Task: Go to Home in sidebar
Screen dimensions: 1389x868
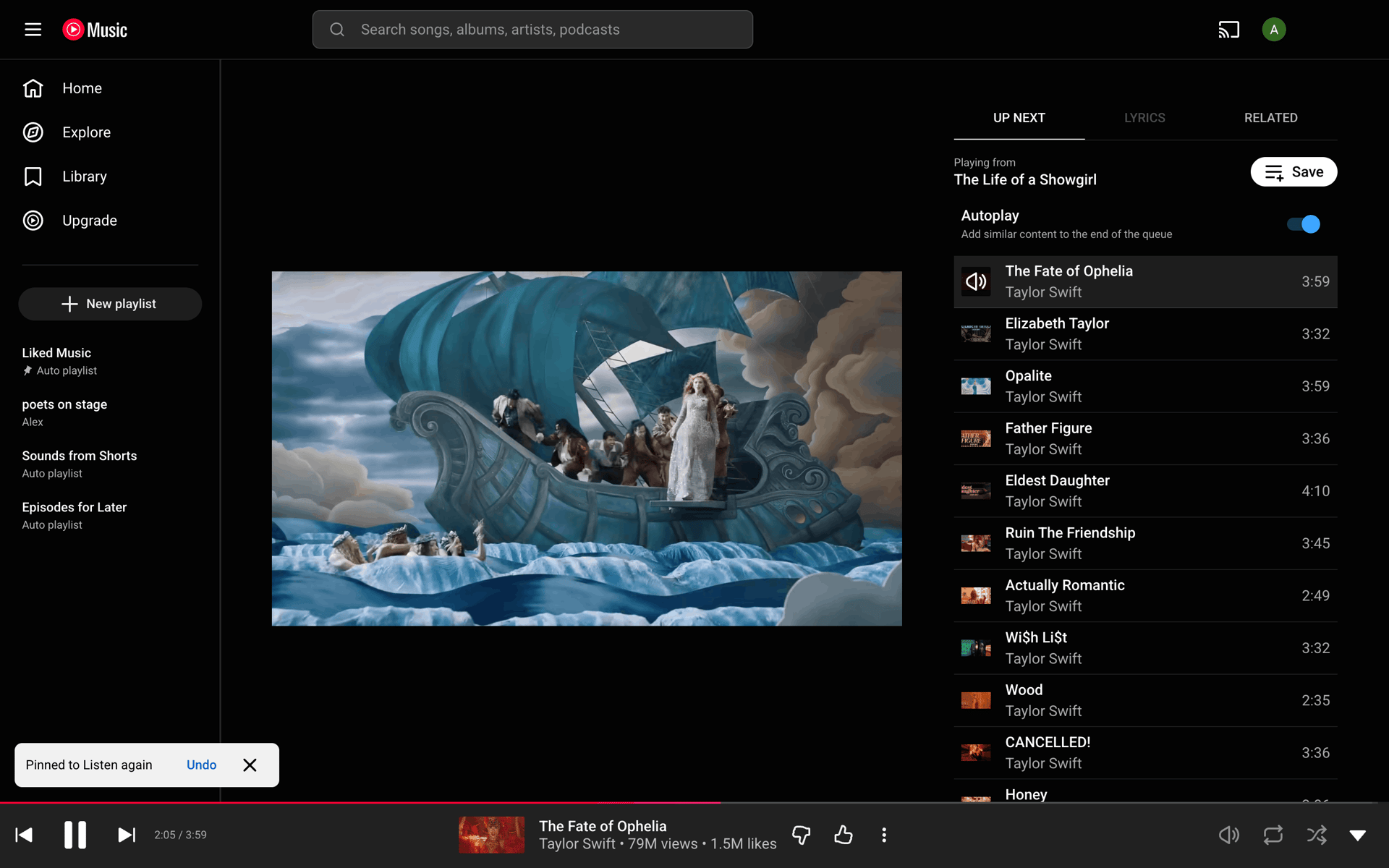Action: pyautogui.click(x=110, y=88)
